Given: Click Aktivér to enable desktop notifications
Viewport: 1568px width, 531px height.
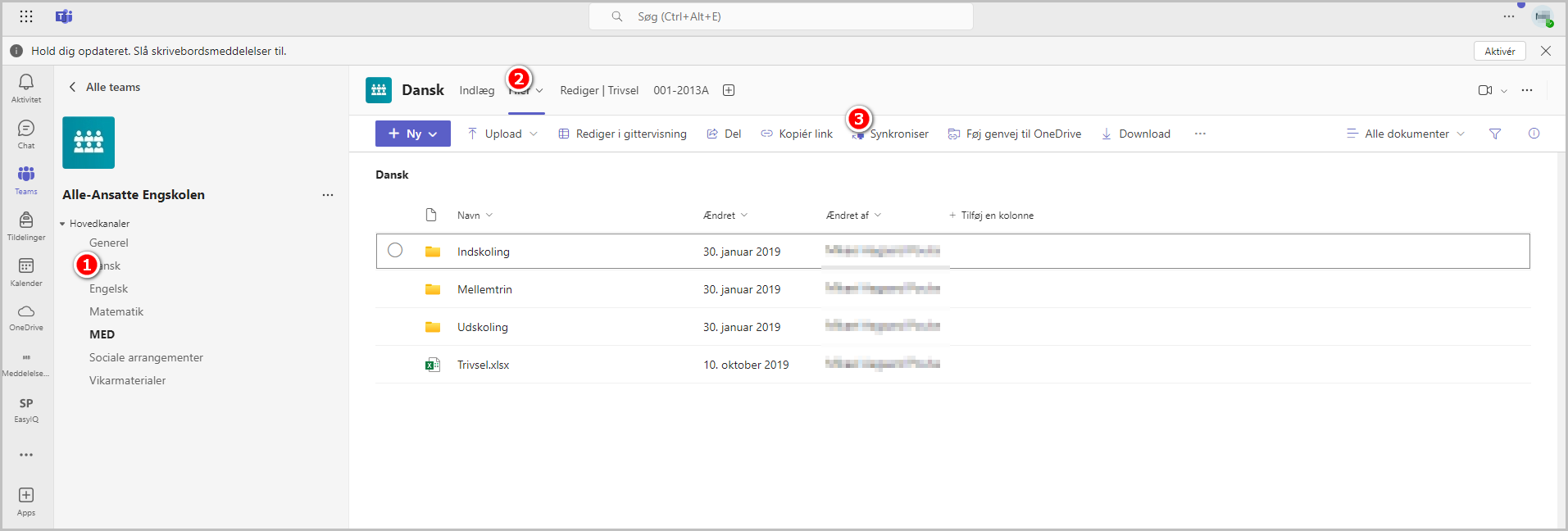Looking at the screenshot, I should pyautogui.click(x=1500, y=51).
